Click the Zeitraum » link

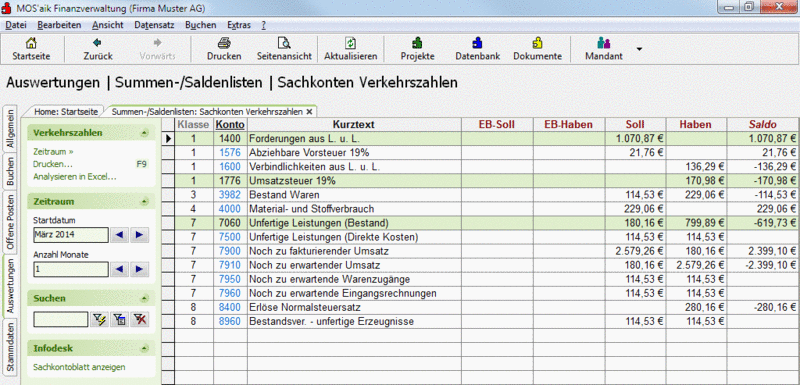point(53,151)
